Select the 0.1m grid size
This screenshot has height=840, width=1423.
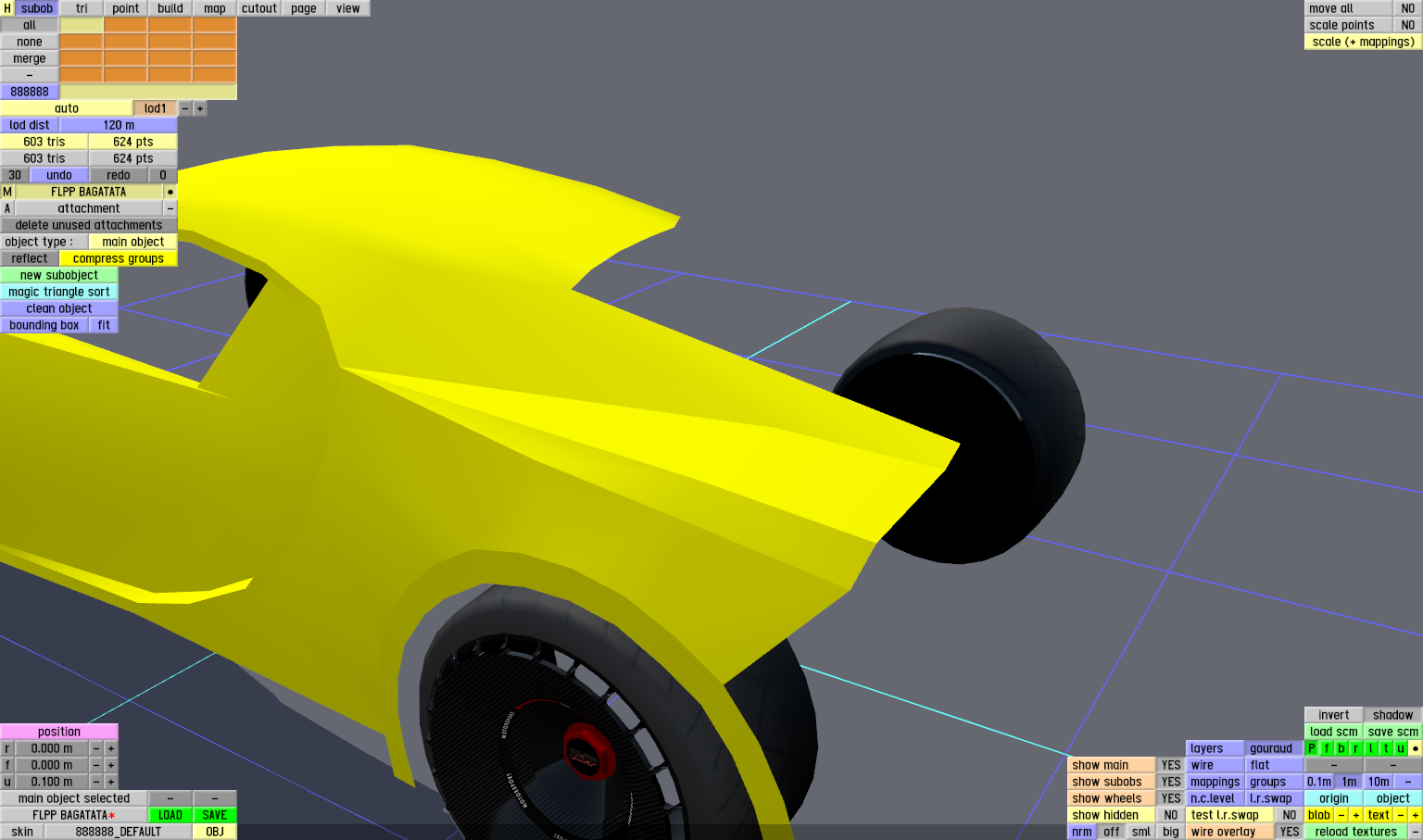[1319, 782]
